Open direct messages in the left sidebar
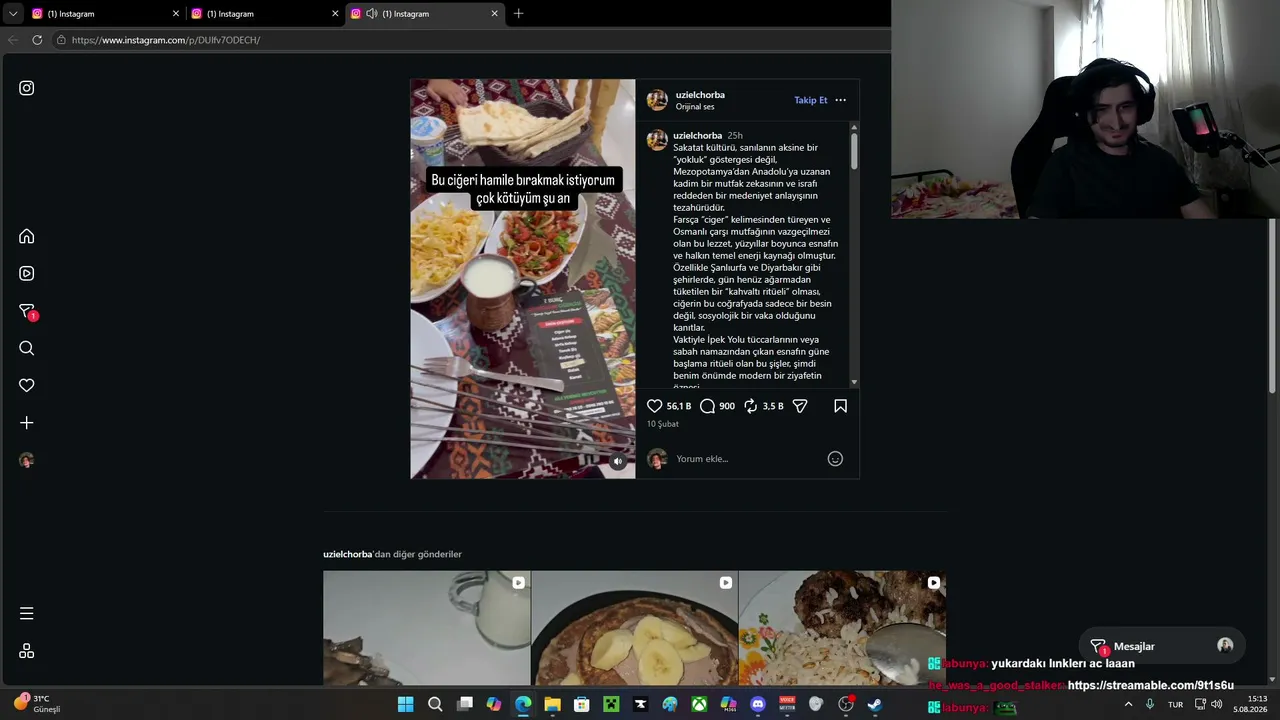 (27, 311)
